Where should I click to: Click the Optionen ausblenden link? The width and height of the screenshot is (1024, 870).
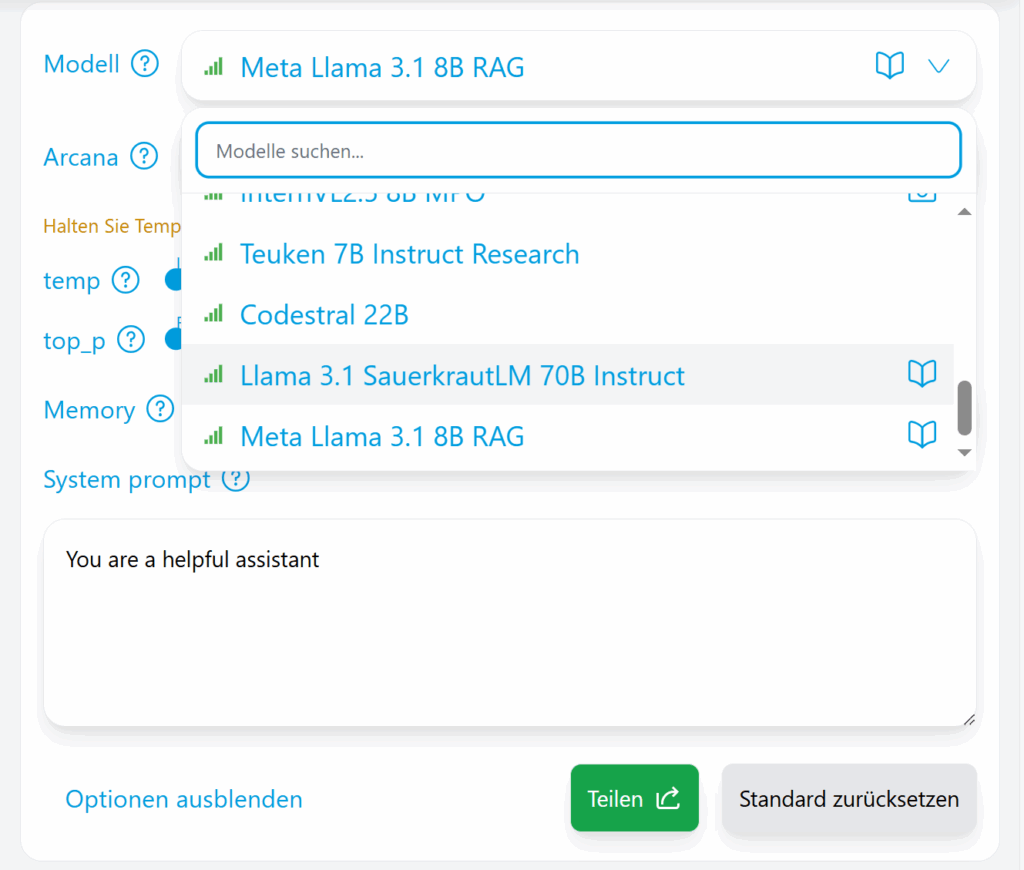click(184, 799)
